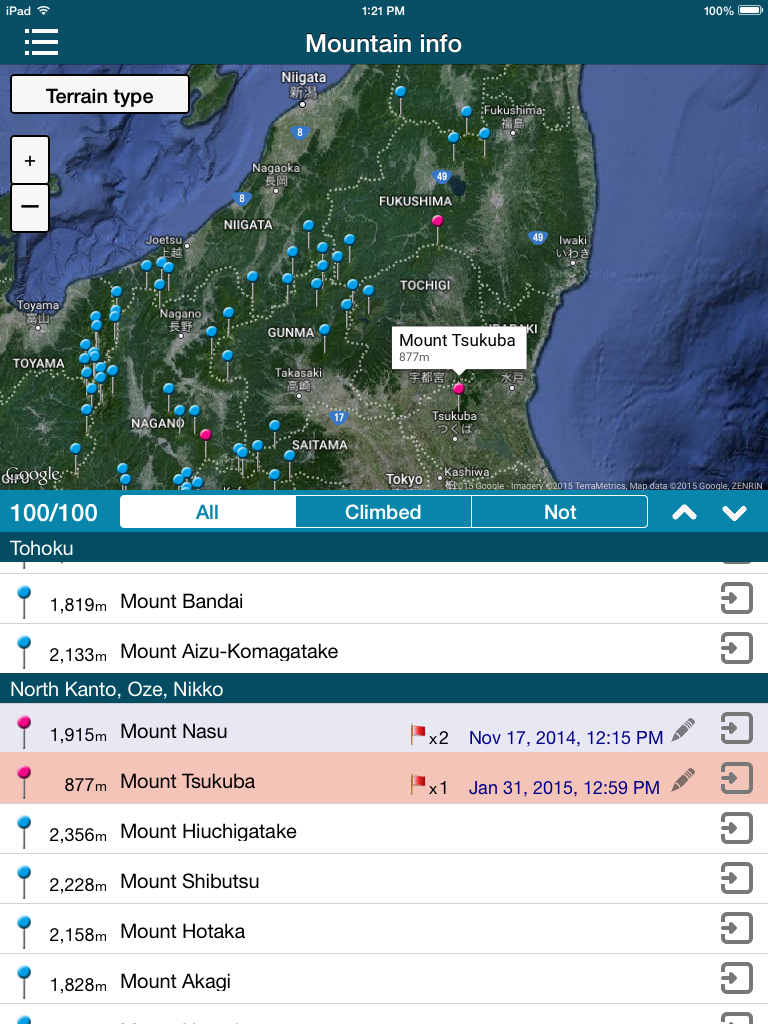Tap the up chevron to expand list

[684, 513]
